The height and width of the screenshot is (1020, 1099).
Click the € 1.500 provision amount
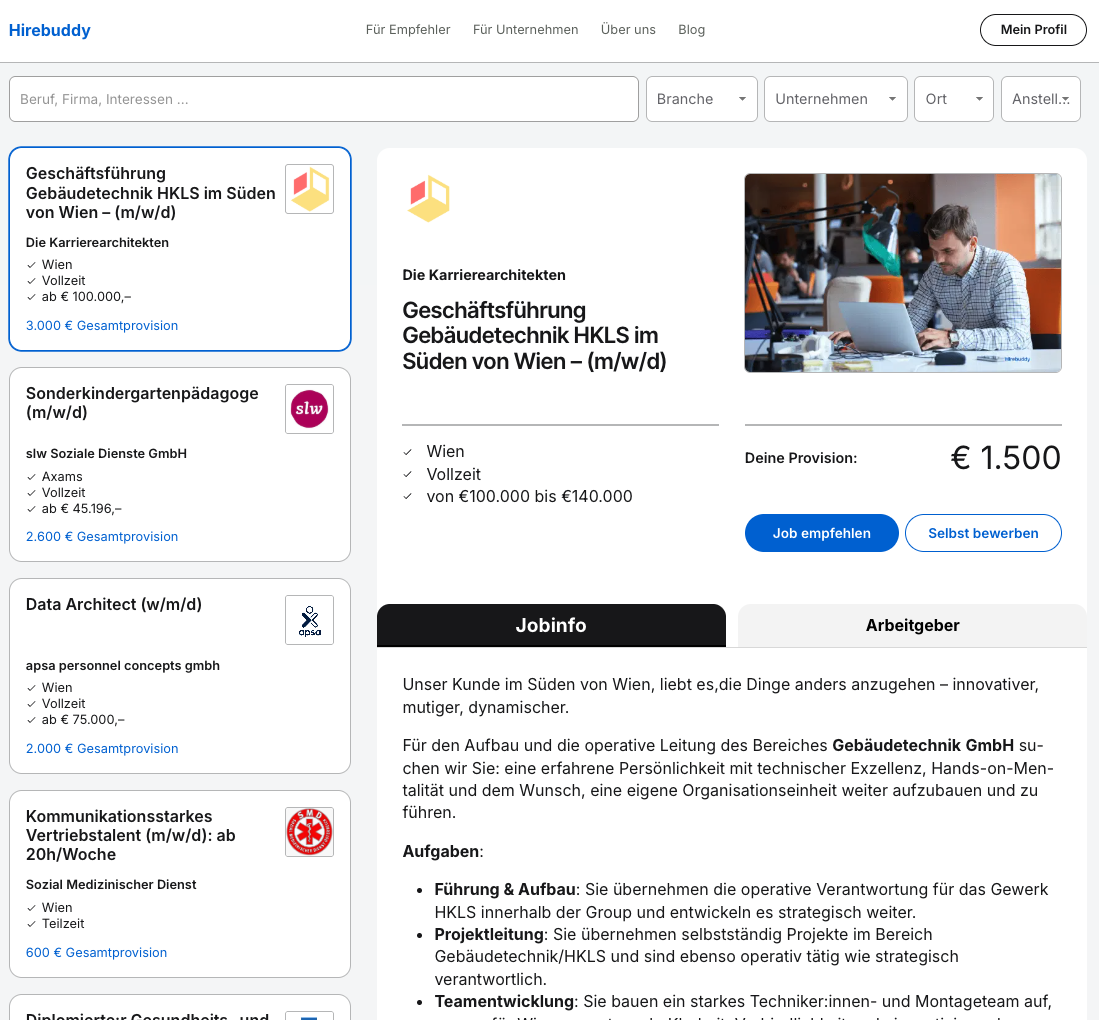click(x=1006, y=458)
